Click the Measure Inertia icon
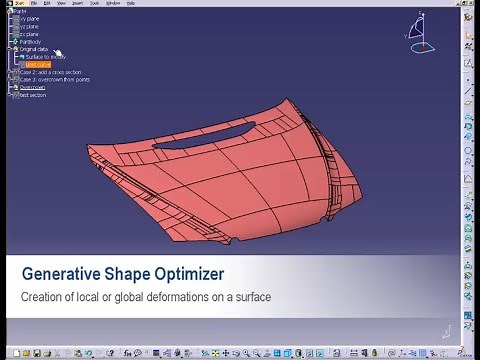Image resolution: width=480 pixels, height=360 pixels. point(374,353)
